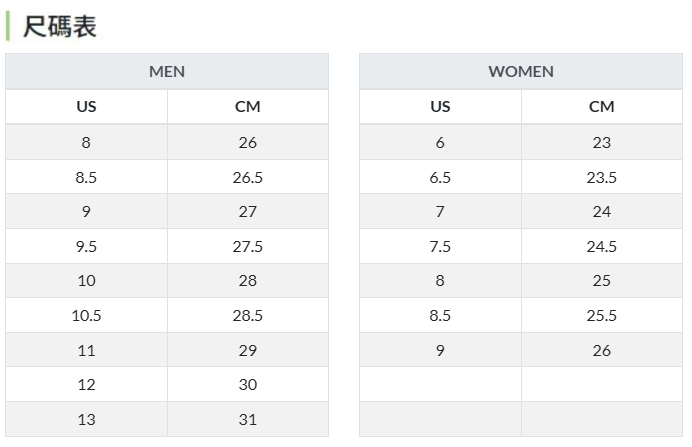
Task: Click the 尺碼表 size chart heading
Action: coord(60,27)
